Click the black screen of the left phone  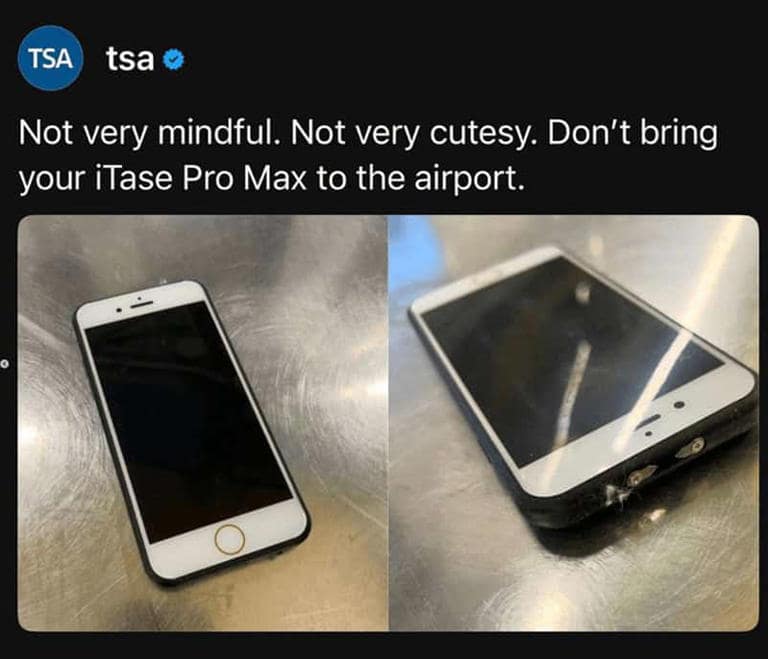[x=189, y=421]
